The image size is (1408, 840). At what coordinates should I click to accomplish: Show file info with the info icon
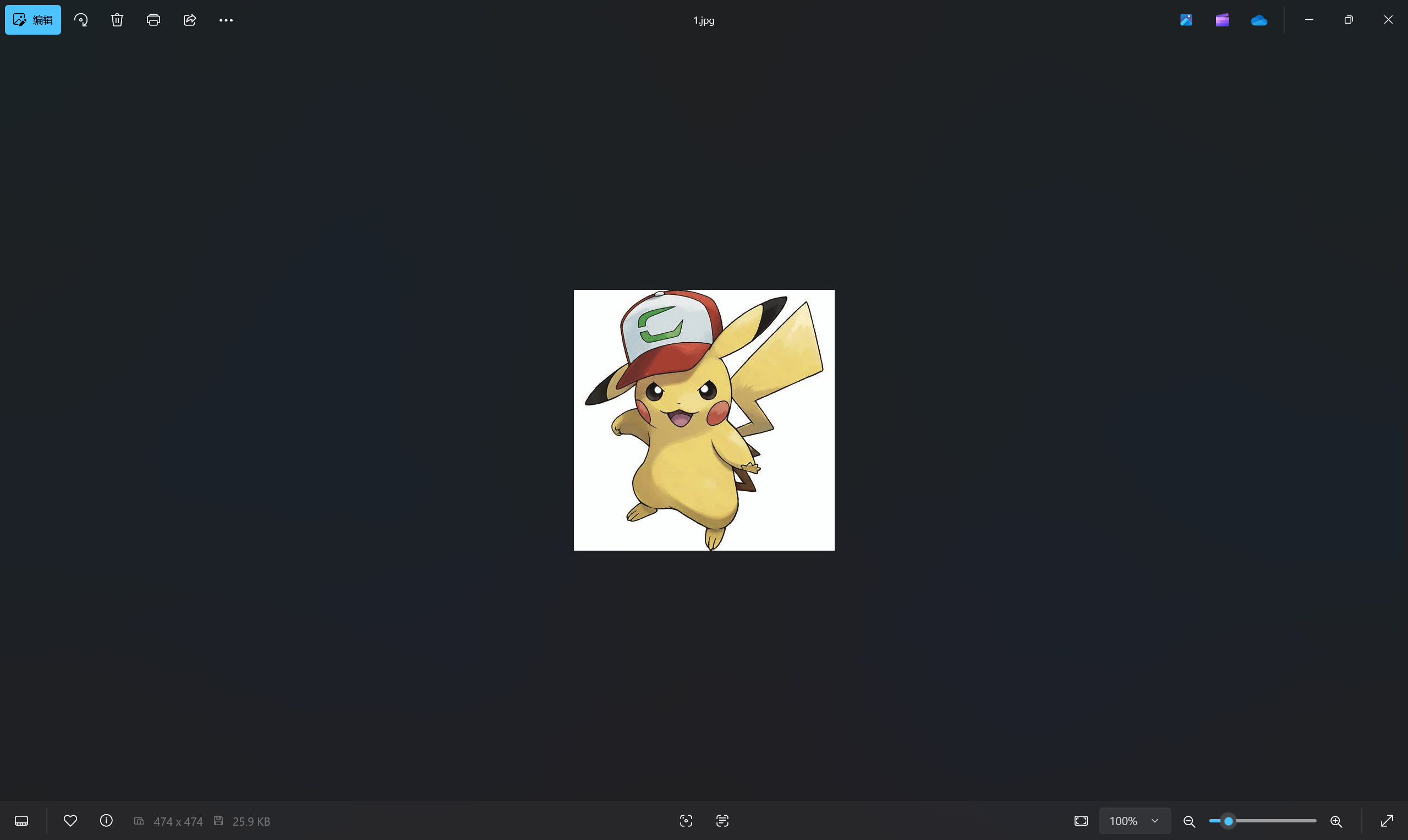pyautogui.click(x=106, y=821)
